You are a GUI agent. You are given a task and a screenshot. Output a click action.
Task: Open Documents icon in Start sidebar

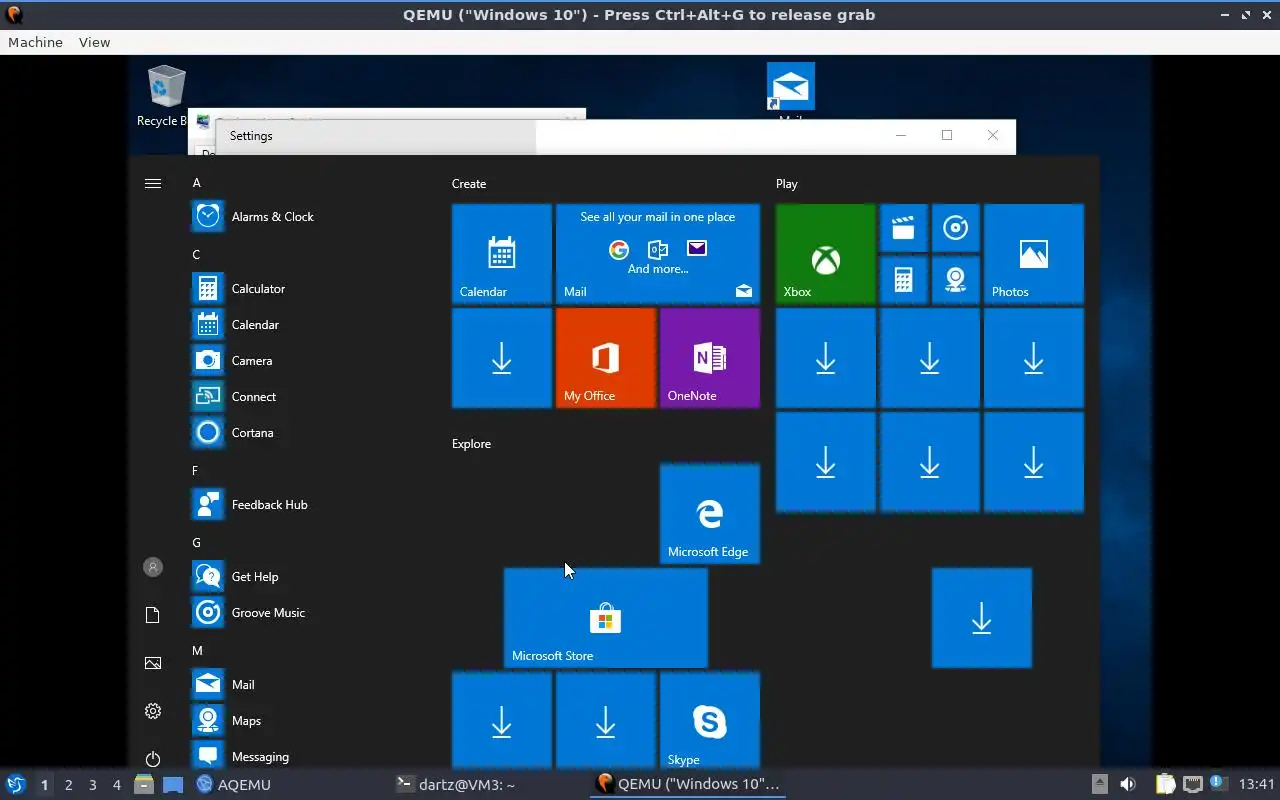153,615
